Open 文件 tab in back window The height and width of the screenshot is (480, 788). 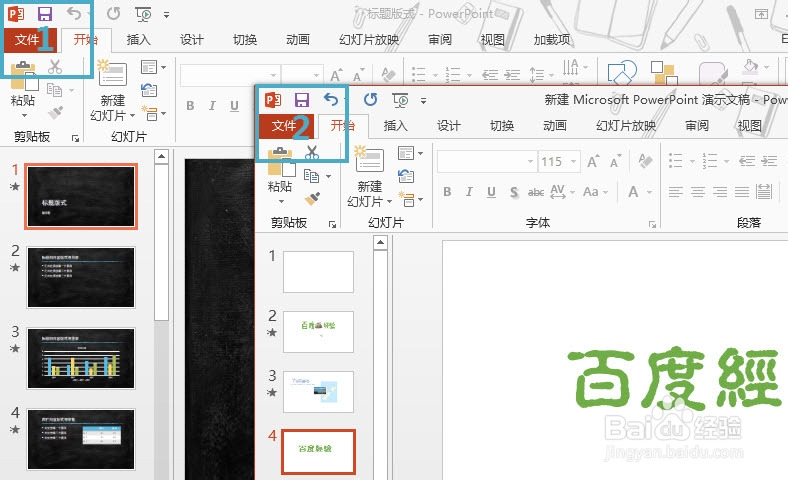tap(30, 40)
